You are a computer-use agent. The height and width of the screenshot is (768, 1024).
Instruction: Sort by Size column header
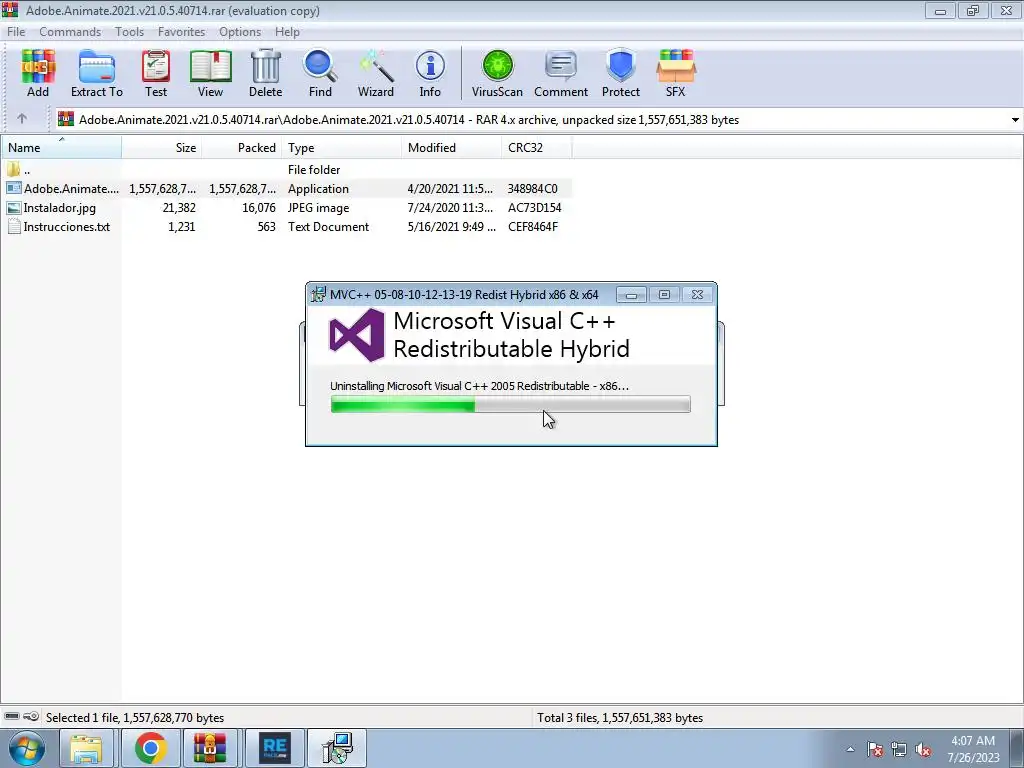click(x=161, y=148)
